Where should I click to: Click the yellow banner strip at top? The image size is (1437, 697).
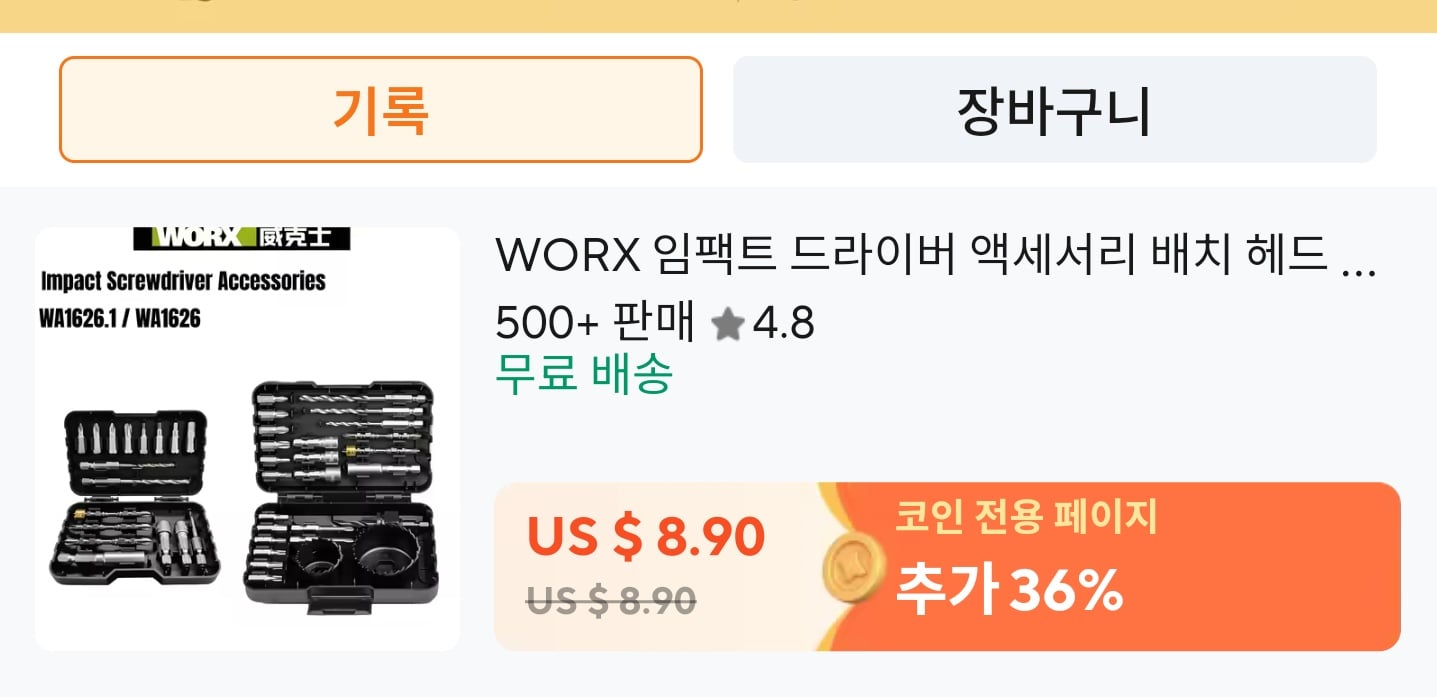tap(718, 16)
